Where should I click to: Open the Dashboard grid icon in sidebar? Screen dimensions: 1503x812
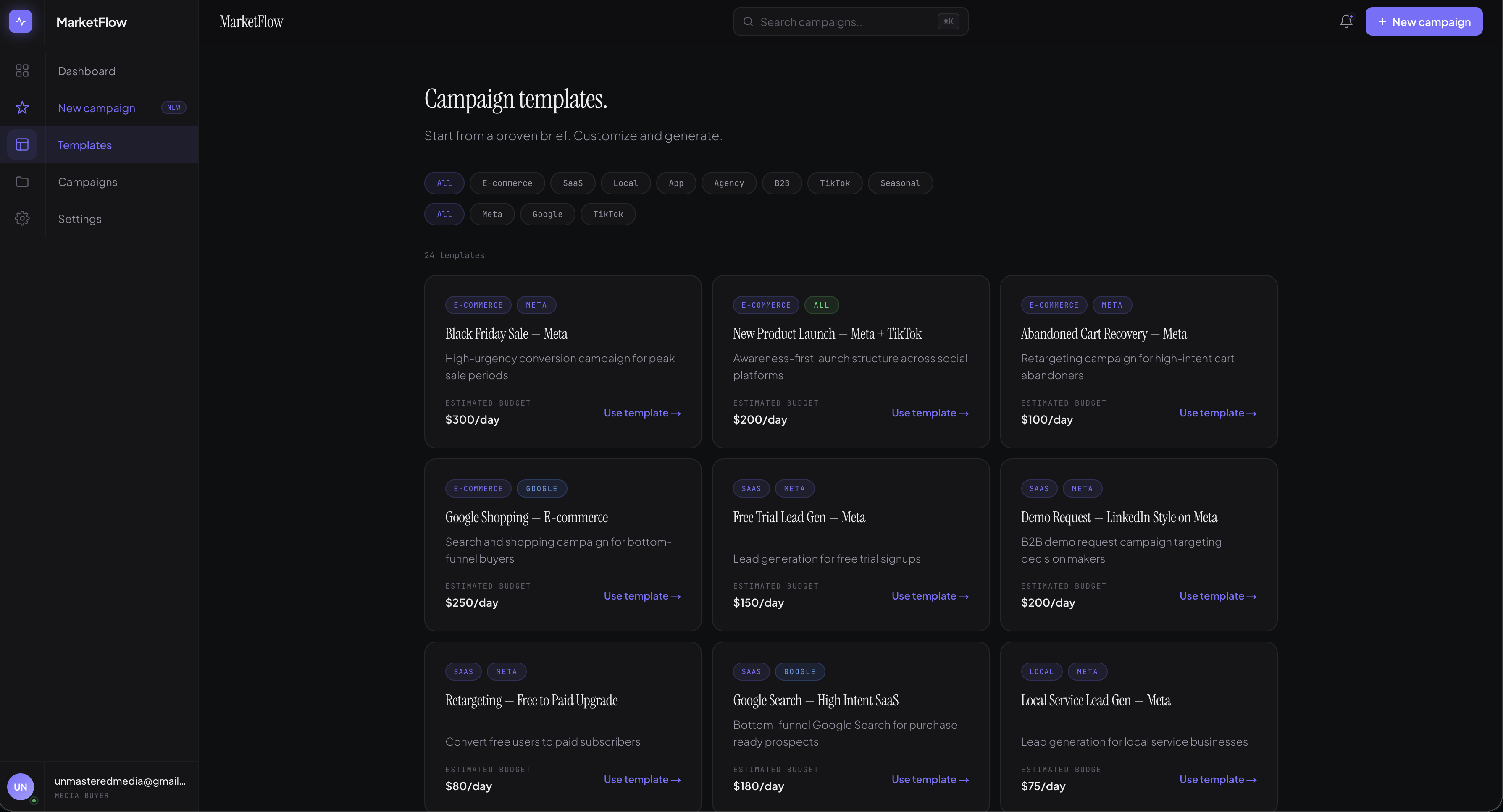(x=22, y=71)
